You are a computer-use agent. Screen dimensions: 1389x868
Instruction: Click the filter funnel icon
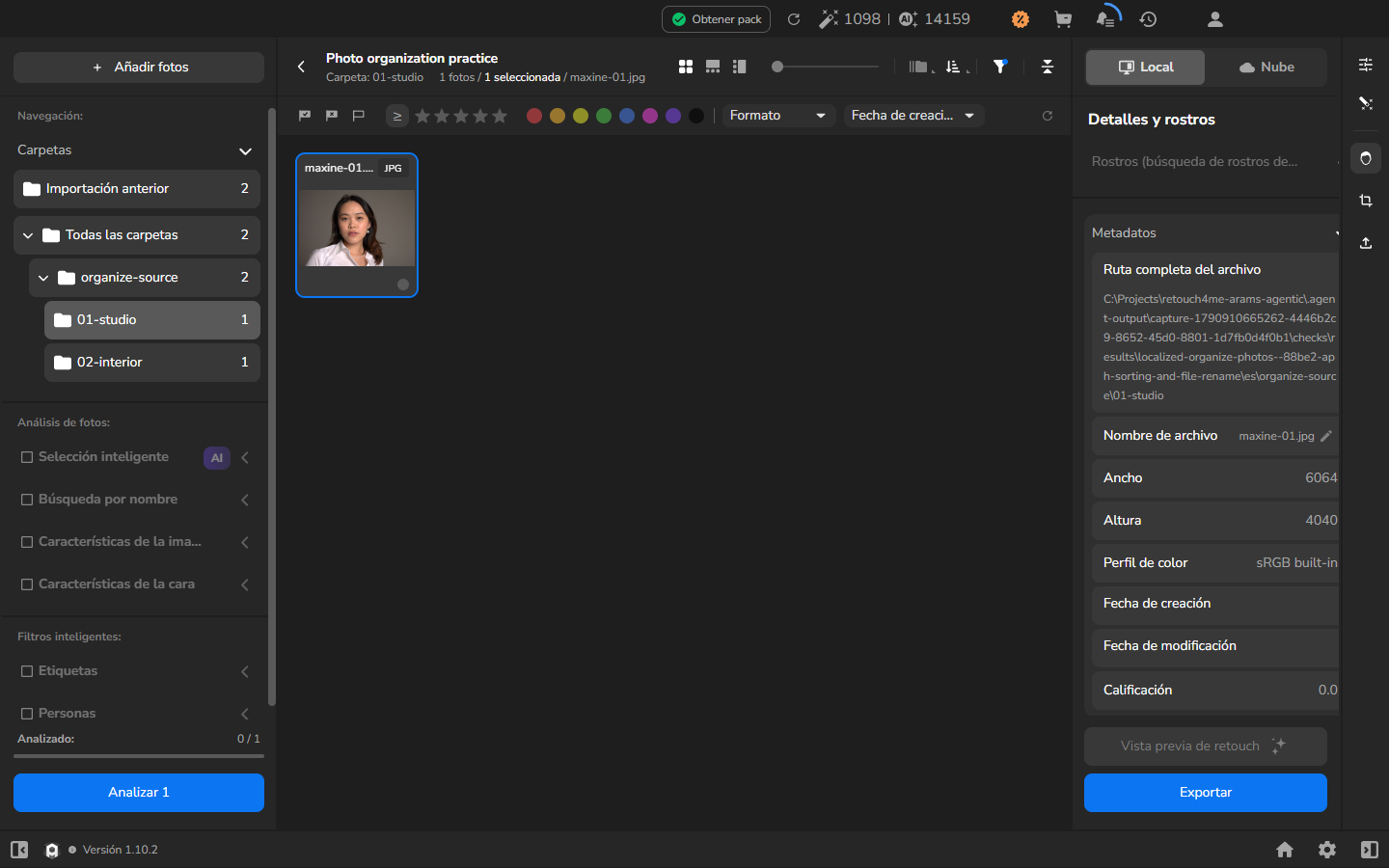(x=1000, y=67)
